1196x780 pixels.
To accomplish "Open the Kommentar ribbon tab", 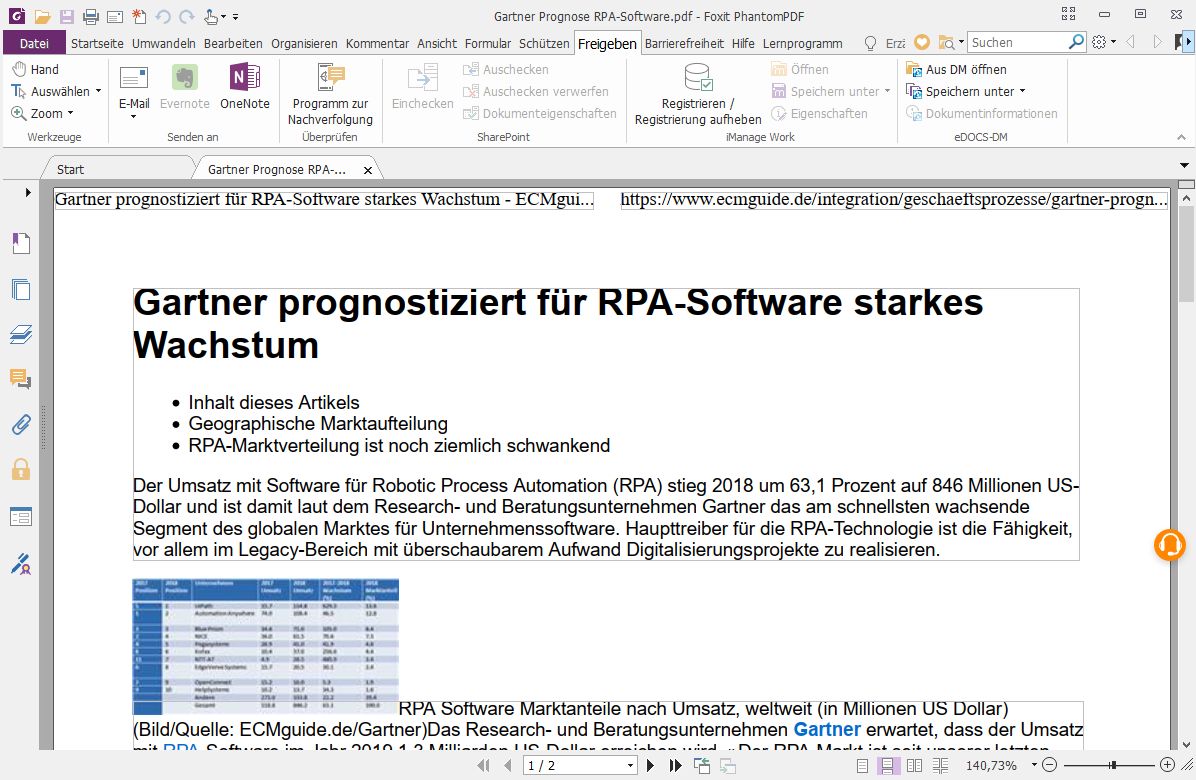I will tap(378, 43).
